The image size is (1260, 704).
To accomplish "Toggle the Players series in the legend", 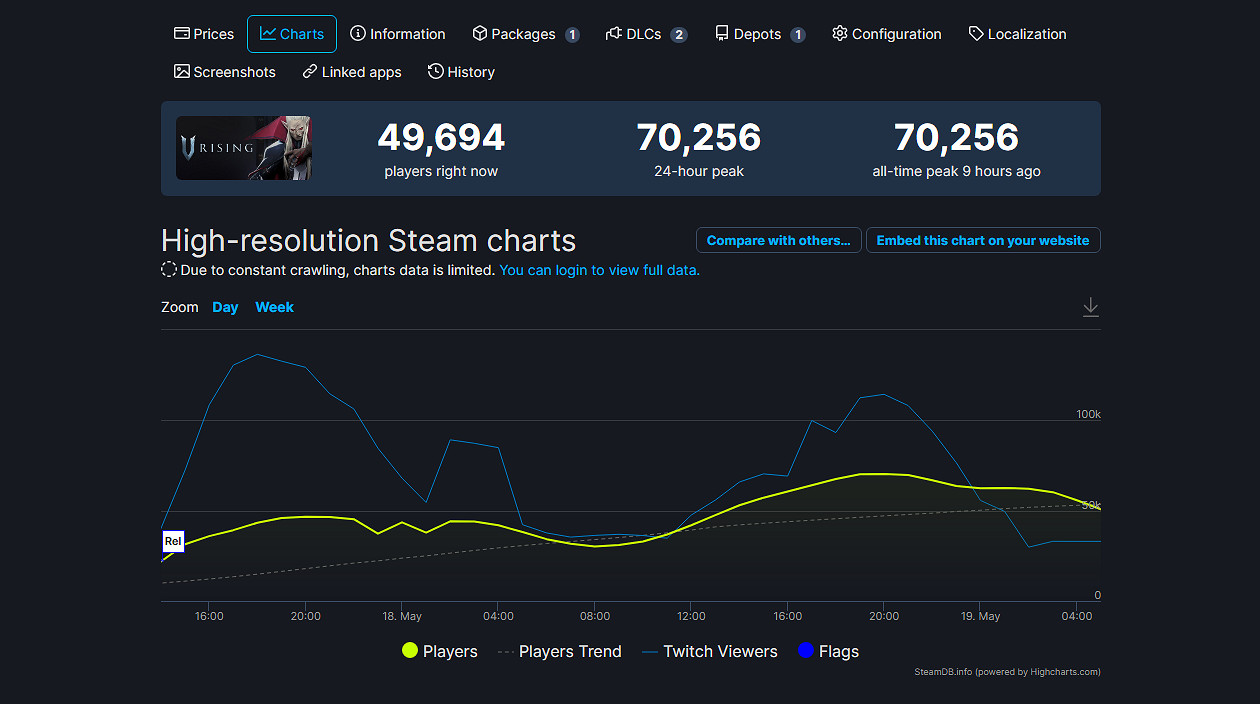I will [440, 651].
